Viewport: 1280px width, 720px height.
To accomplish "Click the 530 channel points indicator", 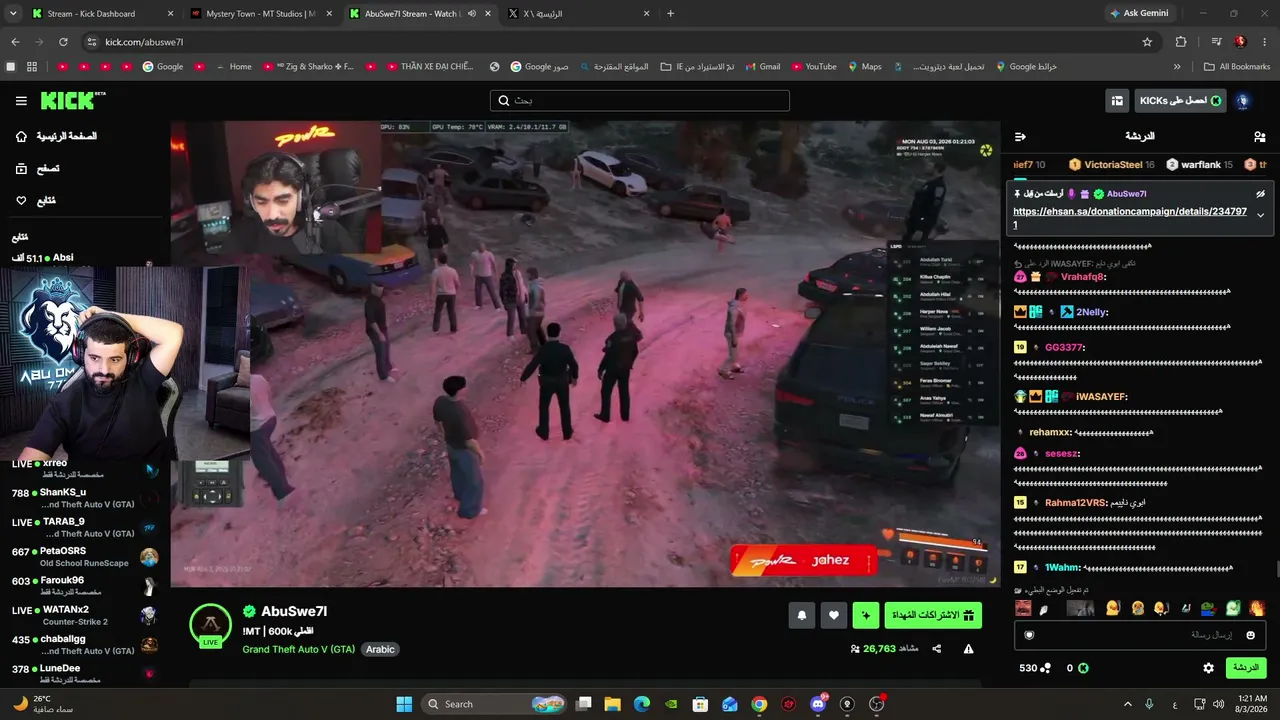I will 1035,668.
